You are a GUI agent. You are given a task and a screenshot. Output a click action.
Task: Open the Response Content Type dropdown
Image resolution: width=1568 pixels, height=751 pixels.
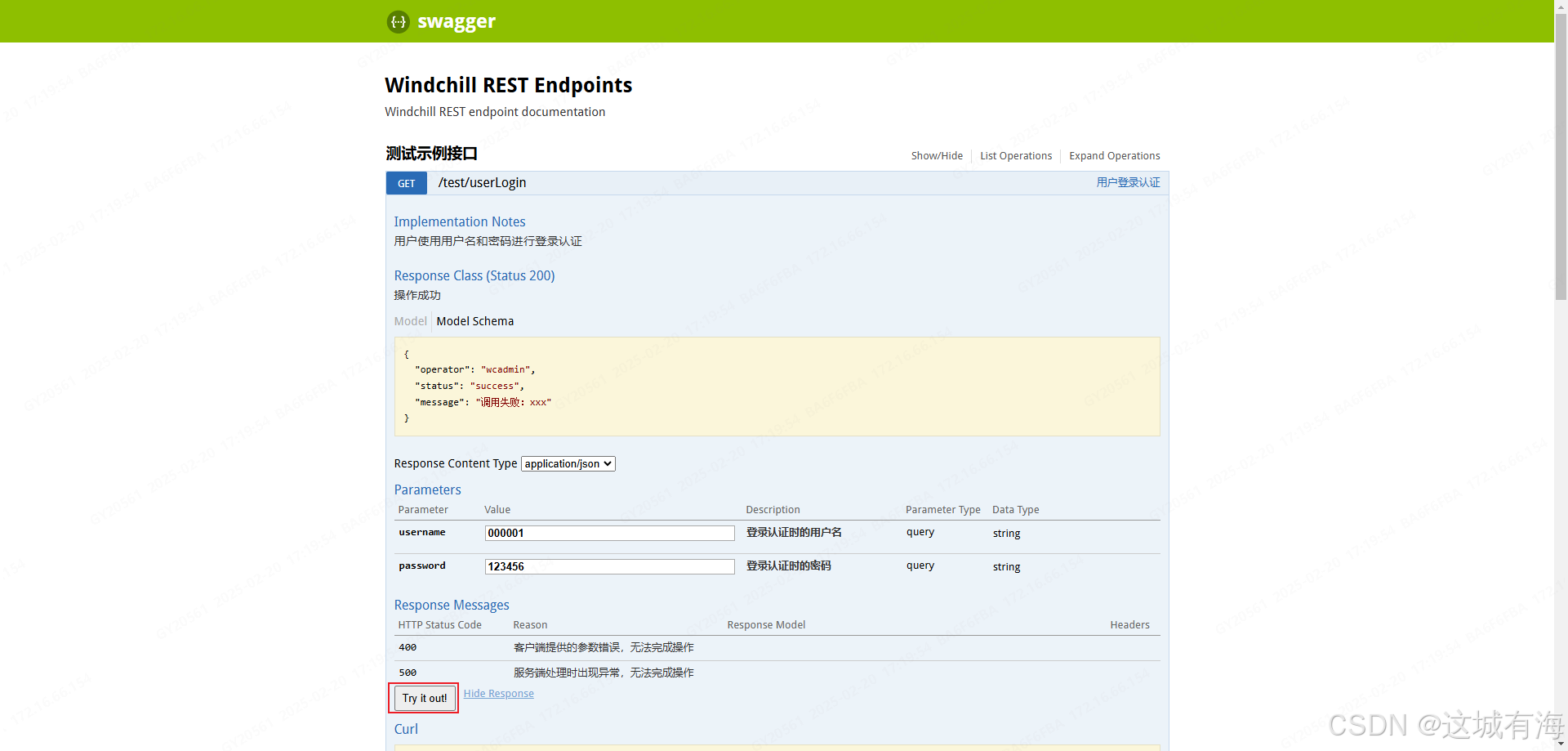coord(568,463)
